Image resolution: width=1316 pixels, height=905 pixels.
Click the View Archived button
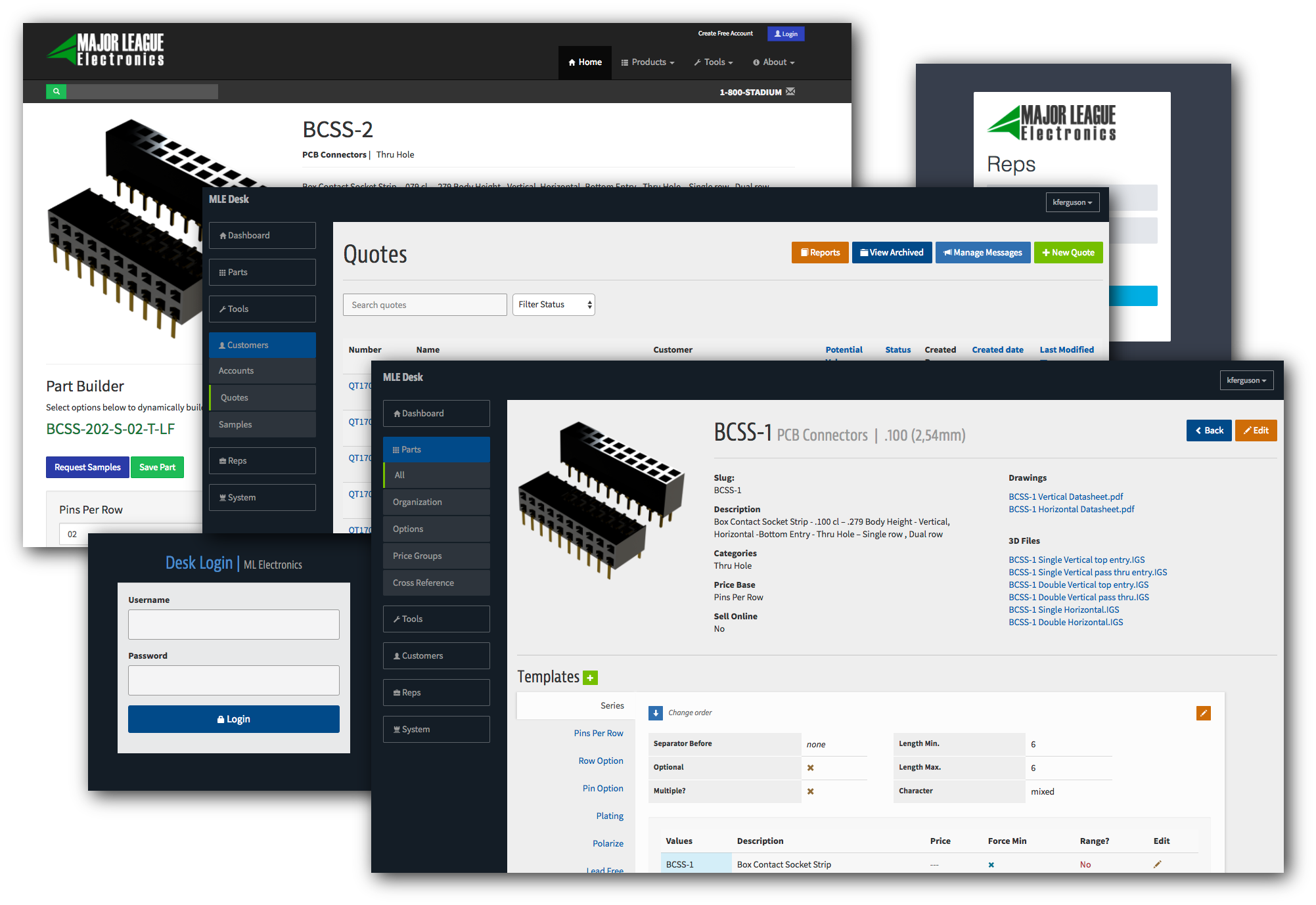[892, 252]
